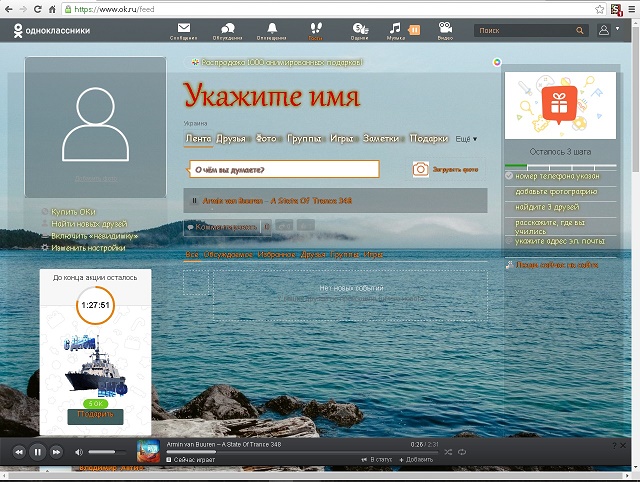Click profile photo placeholder avatar
This screenshot has height=482, width=640.
tap(96, 127)
